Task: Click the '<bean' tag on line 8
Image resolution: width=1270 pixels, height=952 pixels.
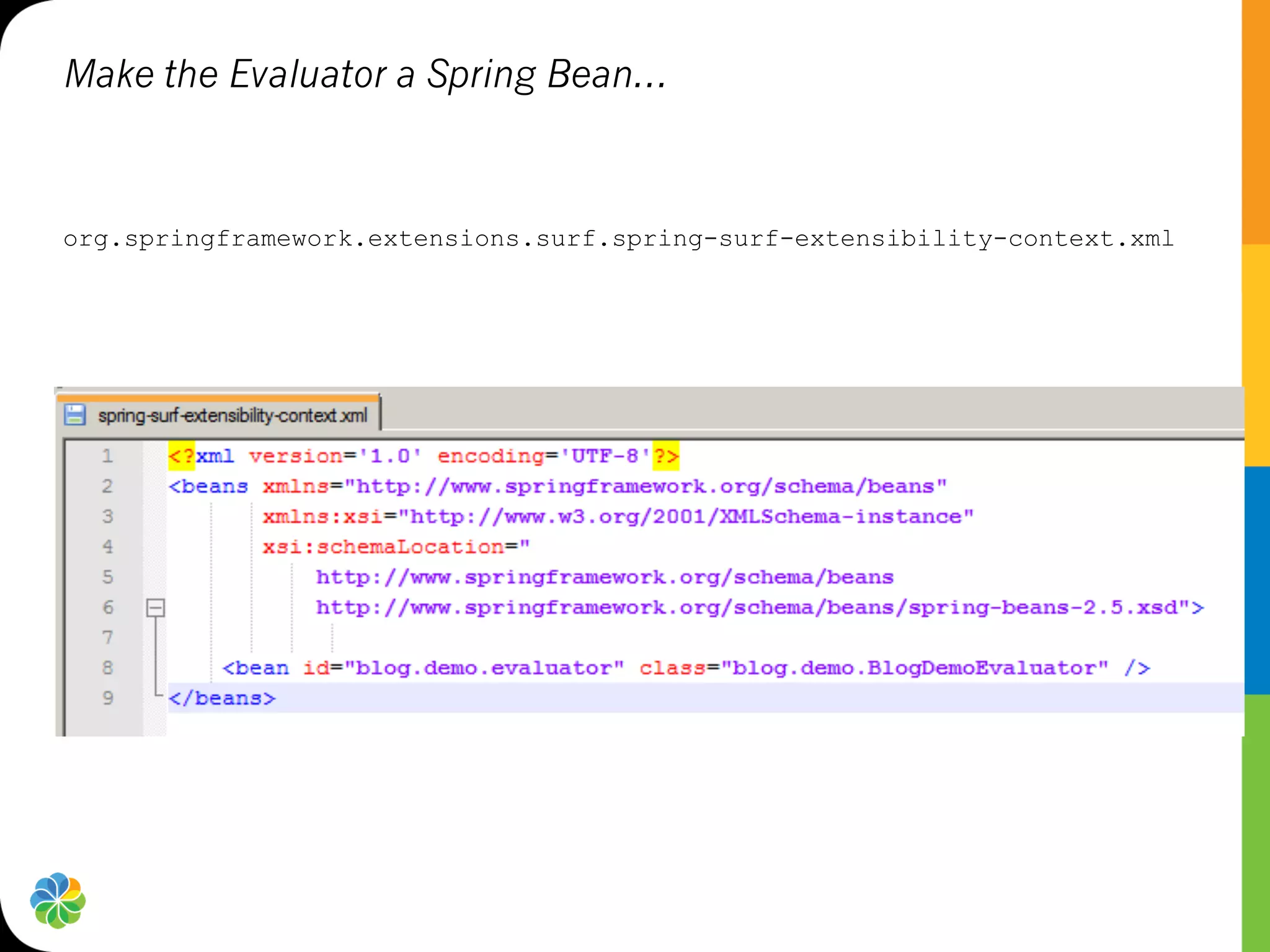Action: (255, 668)
